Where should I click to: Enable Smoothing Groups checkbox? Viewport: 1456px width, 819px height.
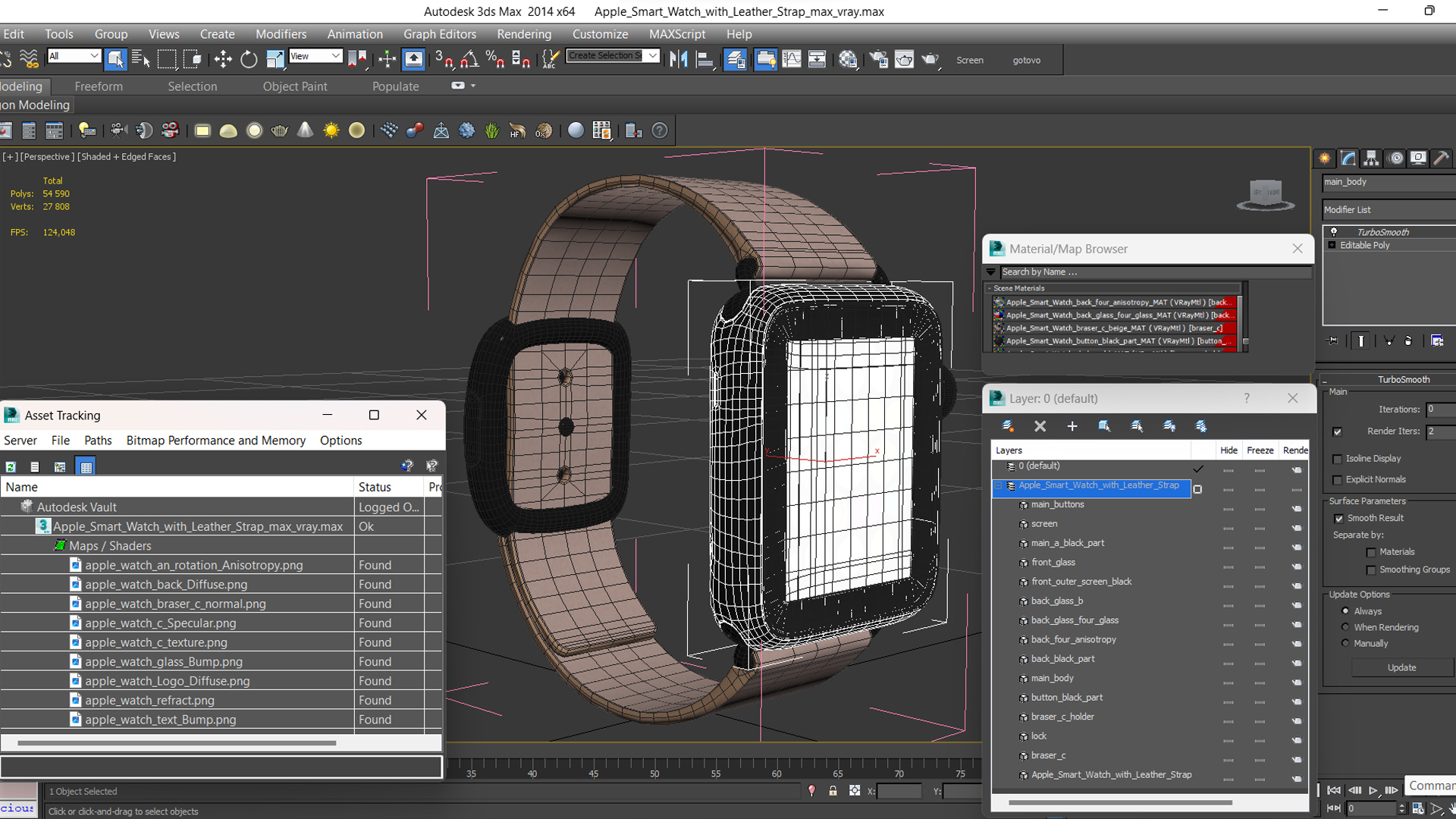click(1370, 570)
